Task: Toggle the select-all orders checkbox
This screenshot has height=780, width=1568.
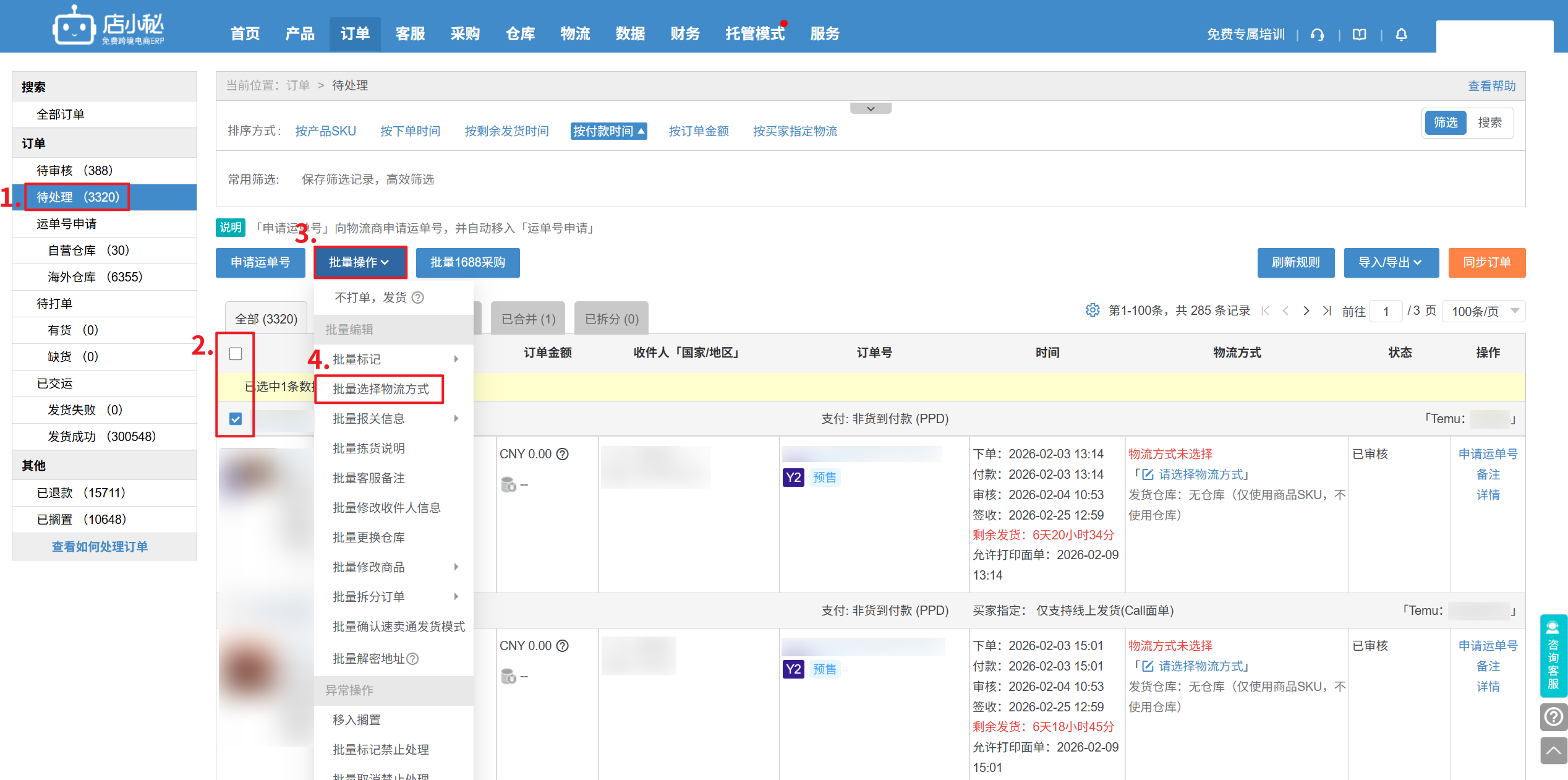Action: pos(236,354)
